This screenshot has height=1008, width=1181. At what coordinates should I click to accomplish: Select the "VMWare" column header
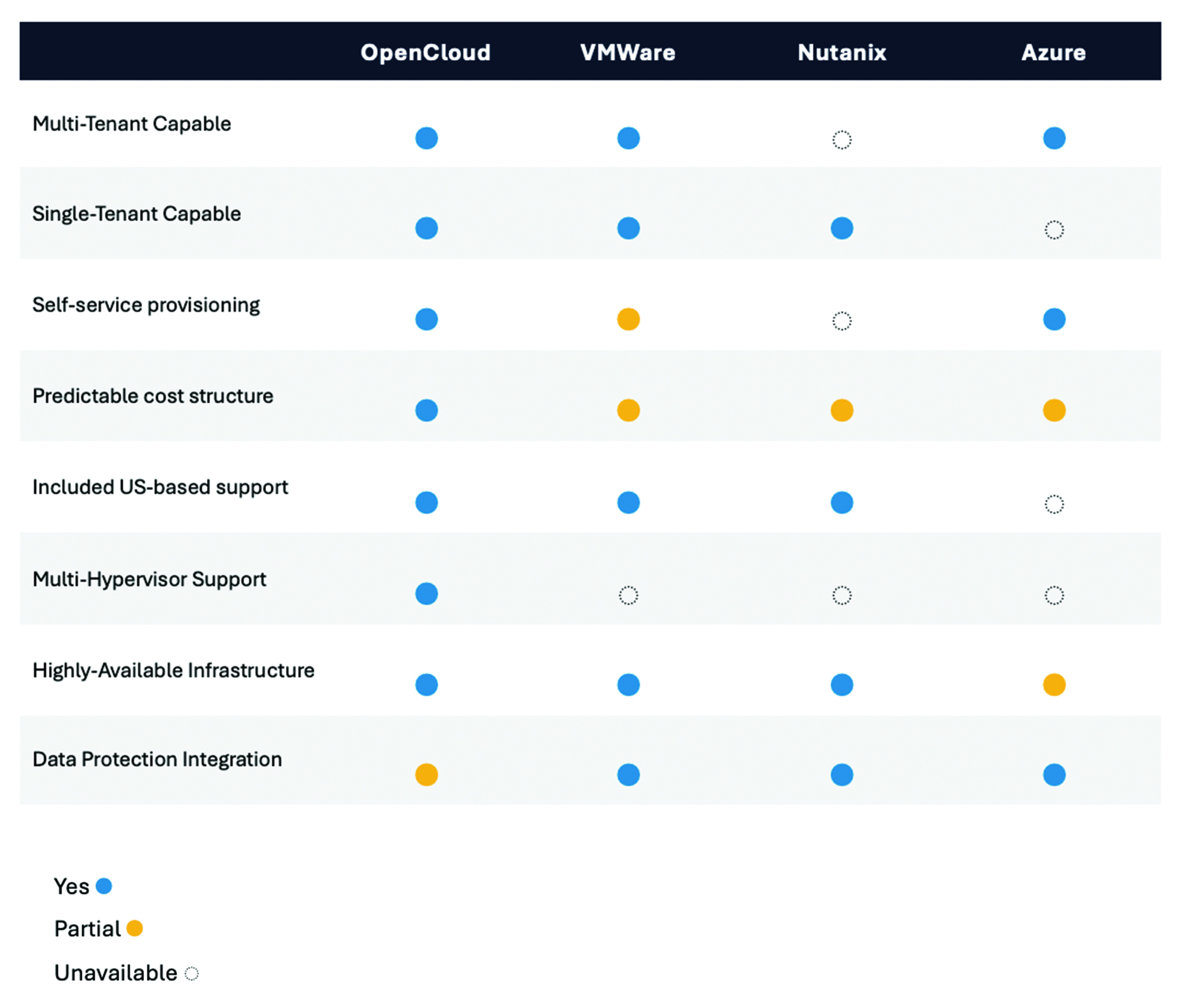coord(628,53)
